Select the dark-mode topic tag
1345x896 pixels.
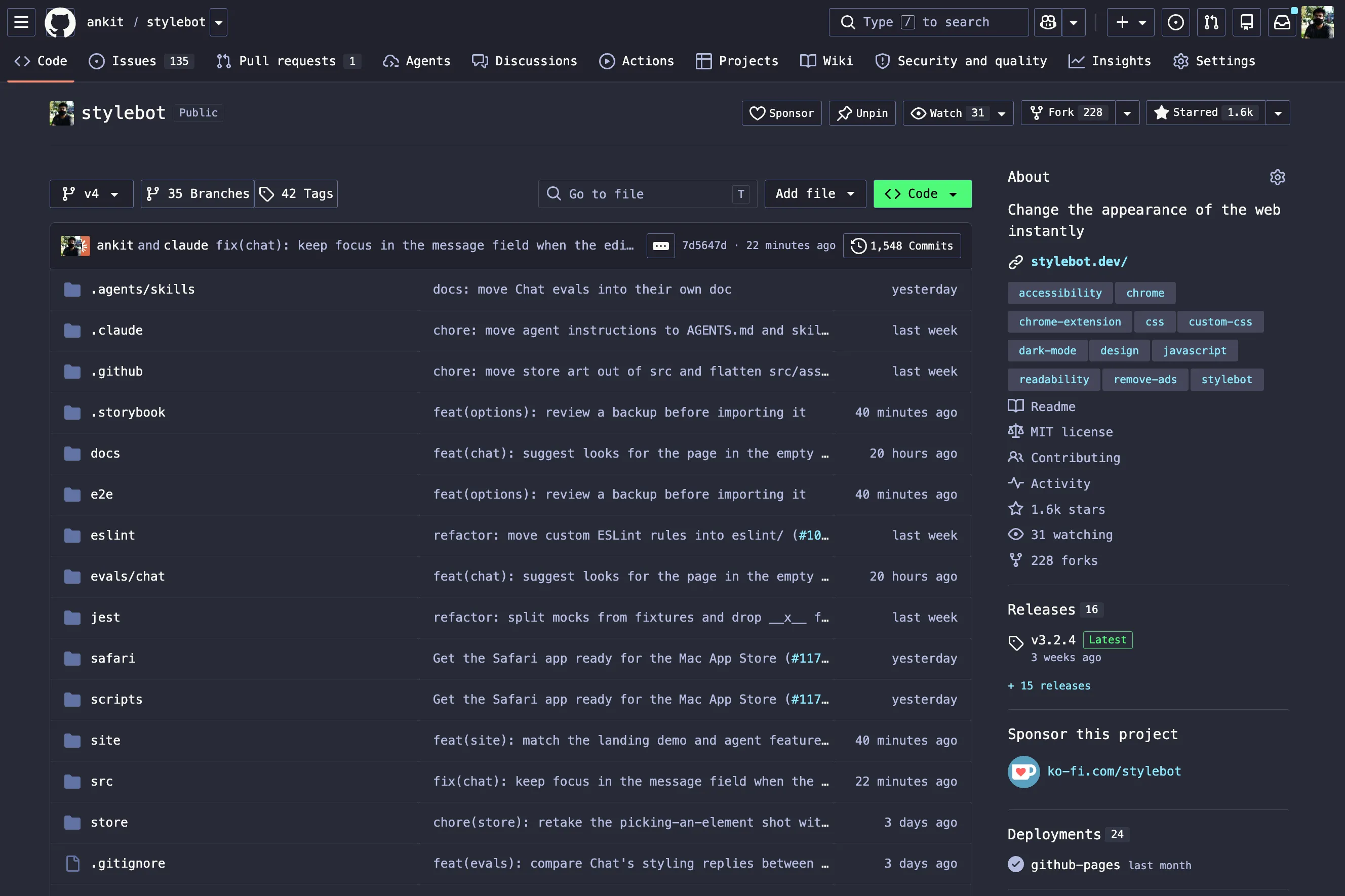pos(1047,351)
